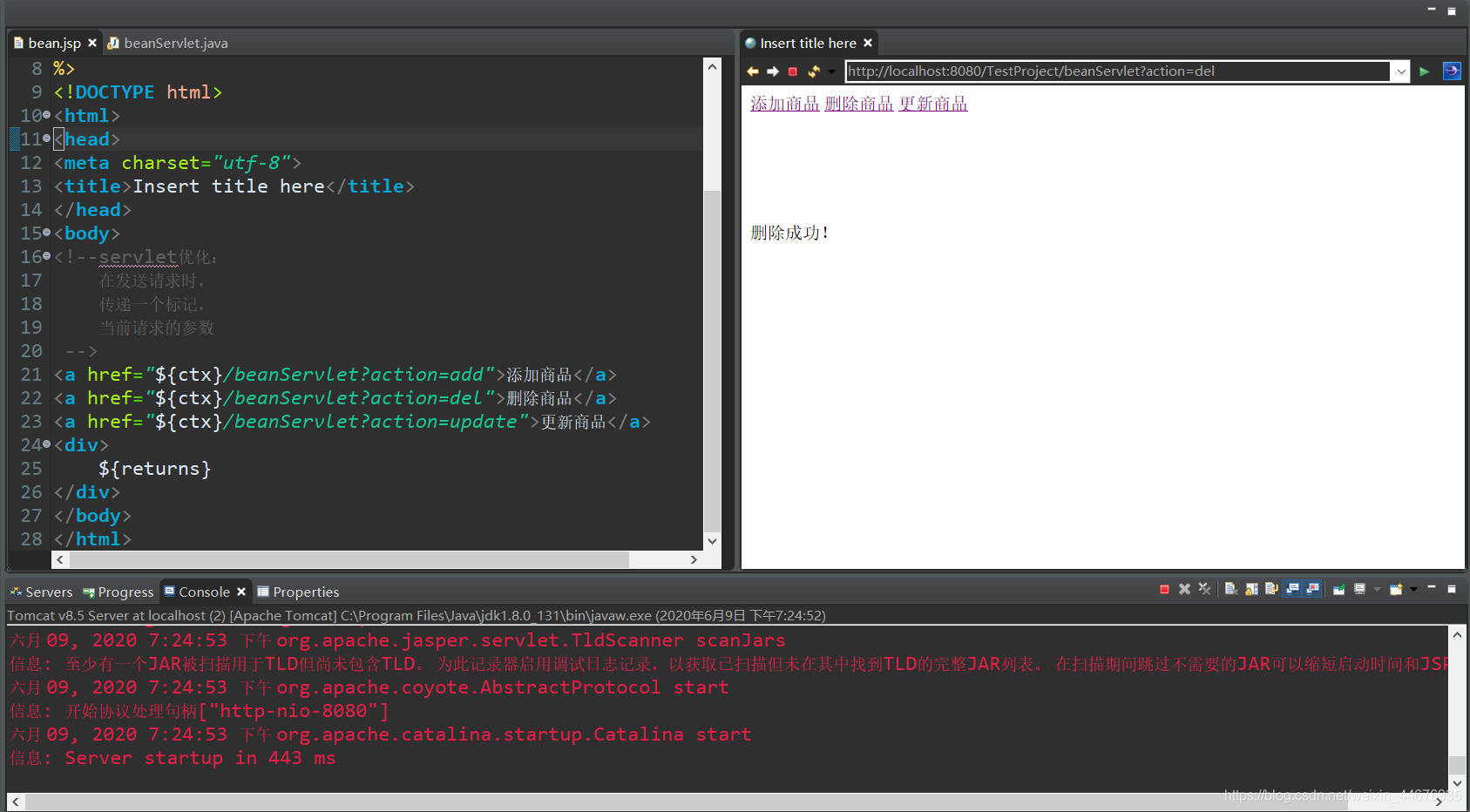Expand the URL history dropdown
The image size is (1470, 812).
1400,71
